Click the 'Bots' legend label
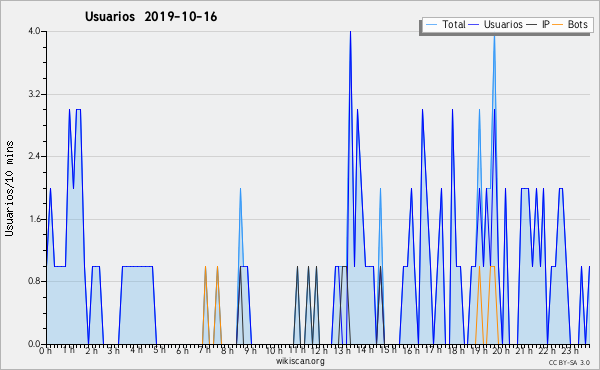This screenshot has height=370, width=600. (x=577, y=24)
